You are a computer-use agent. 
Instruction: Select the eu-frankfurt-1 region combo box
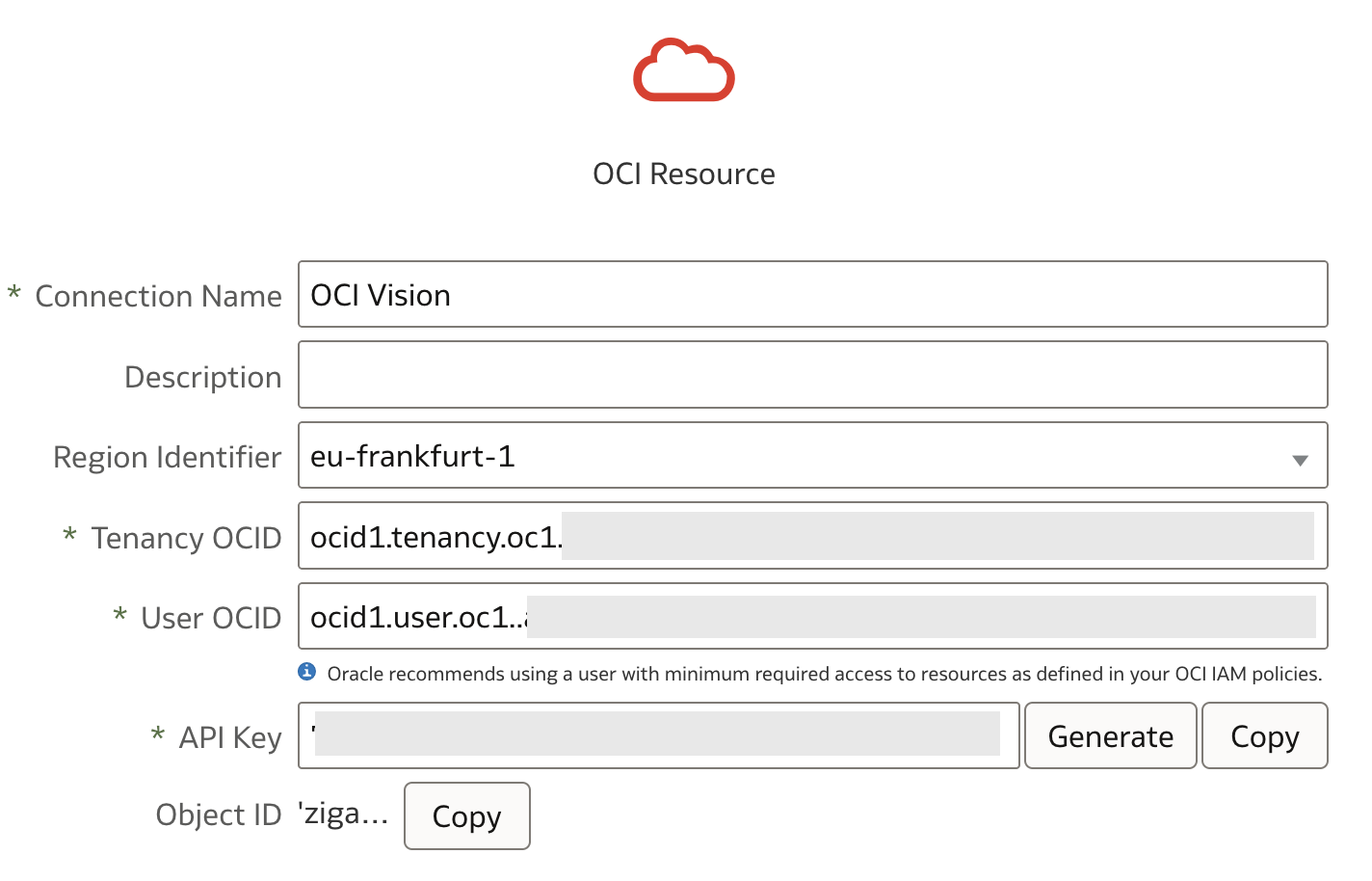pyautogui.click(x=813, y=455)
